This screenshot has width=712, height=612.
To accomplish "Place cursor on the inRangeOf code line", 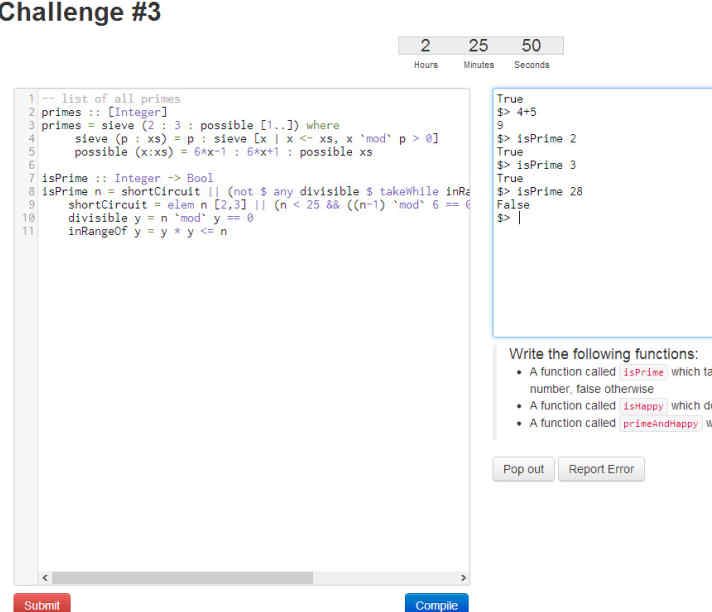I will click(x=154, y=231).
